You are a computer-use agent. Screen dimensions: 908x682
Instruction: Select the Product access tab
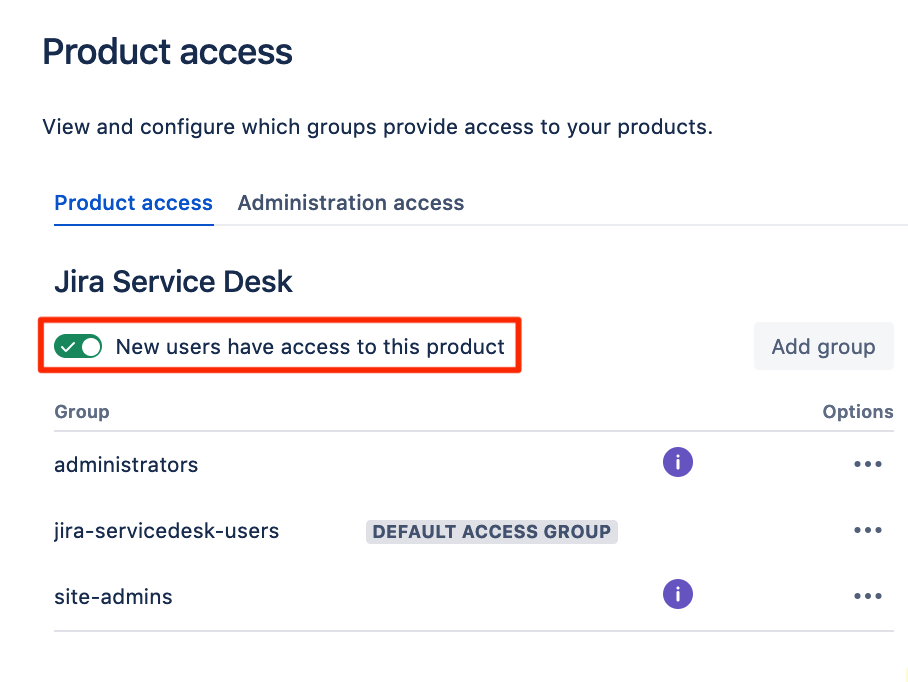click(x=133, y=203)
